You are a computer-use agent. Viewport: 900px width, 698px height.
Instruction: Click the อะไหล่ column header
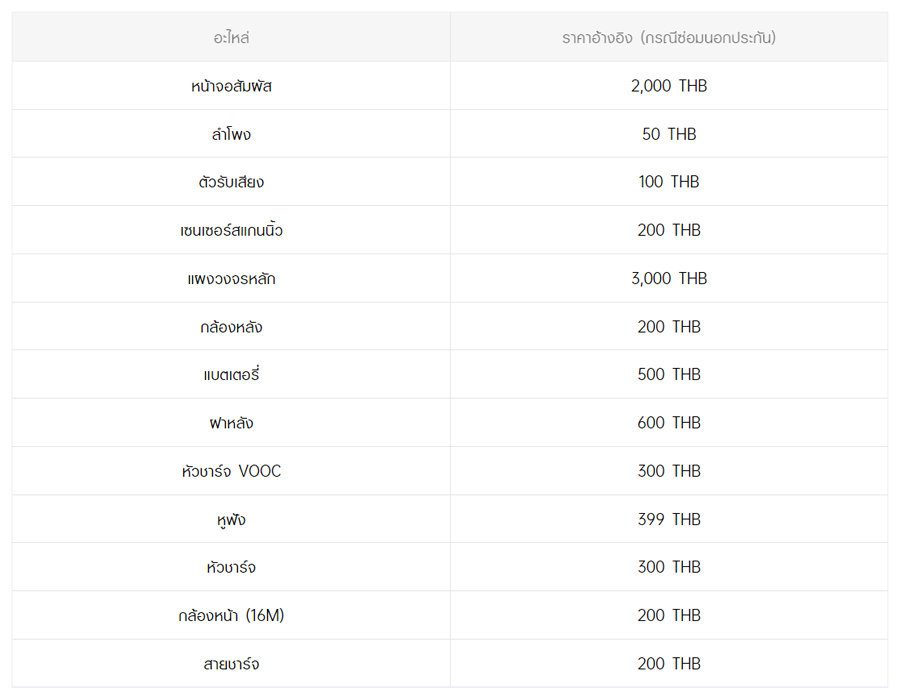click(231, 38)
